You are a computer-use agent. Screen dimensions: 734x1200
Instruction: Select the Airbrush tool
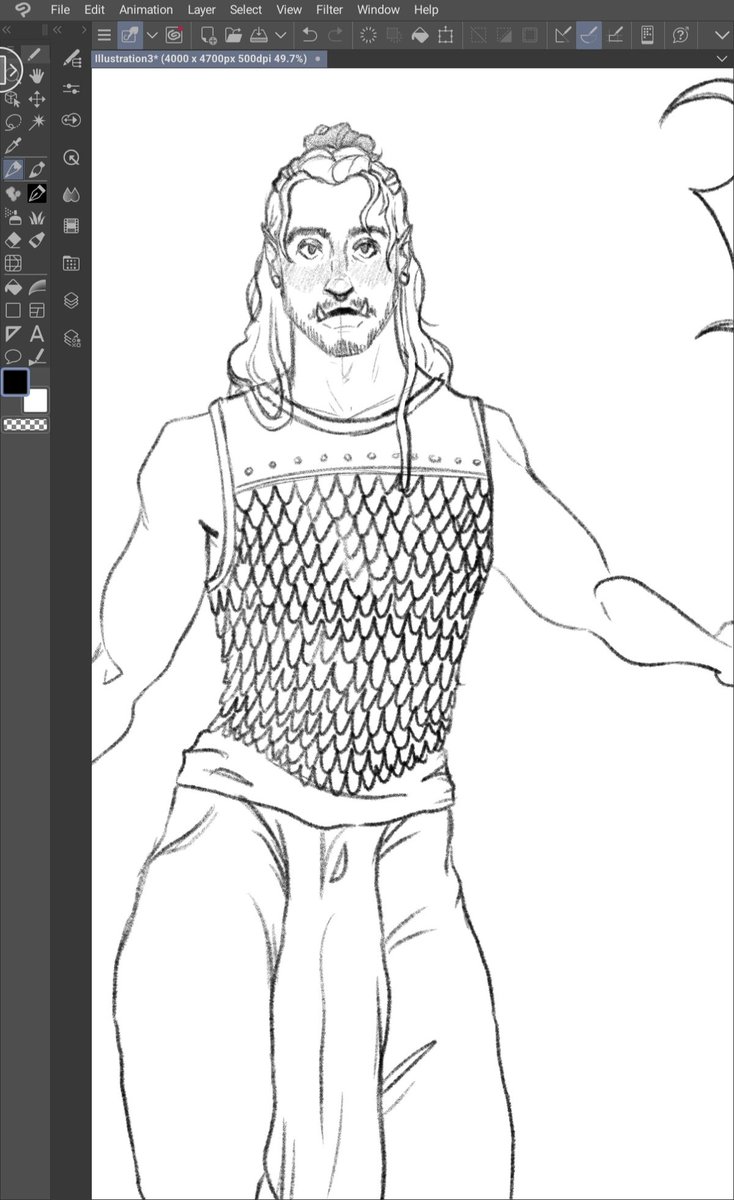coord(13,217)
